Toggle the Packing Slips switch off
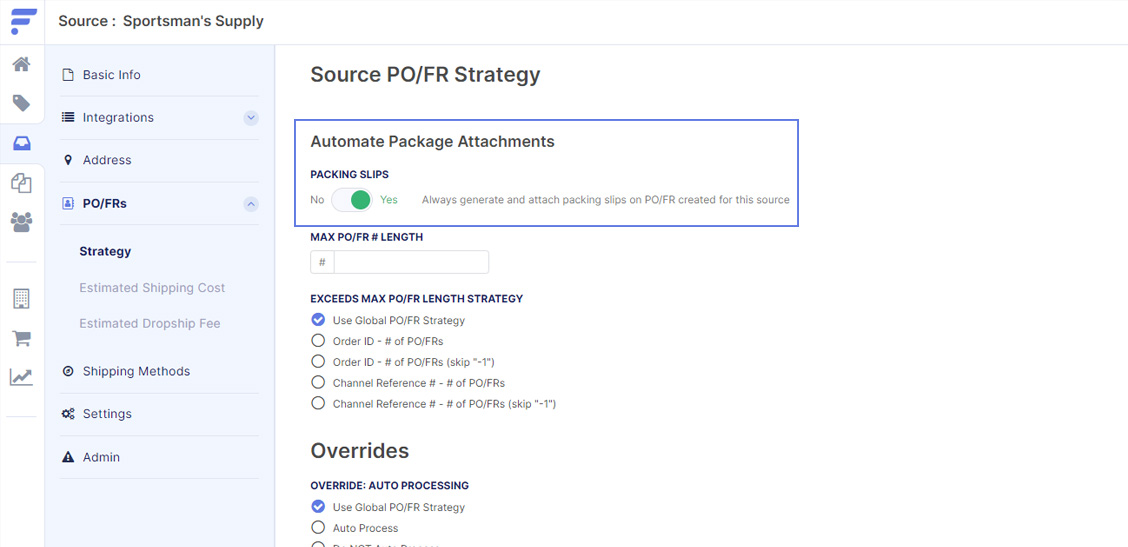Image resolution: width=1128 pixels, height=547 pixels. pos(352,200)
